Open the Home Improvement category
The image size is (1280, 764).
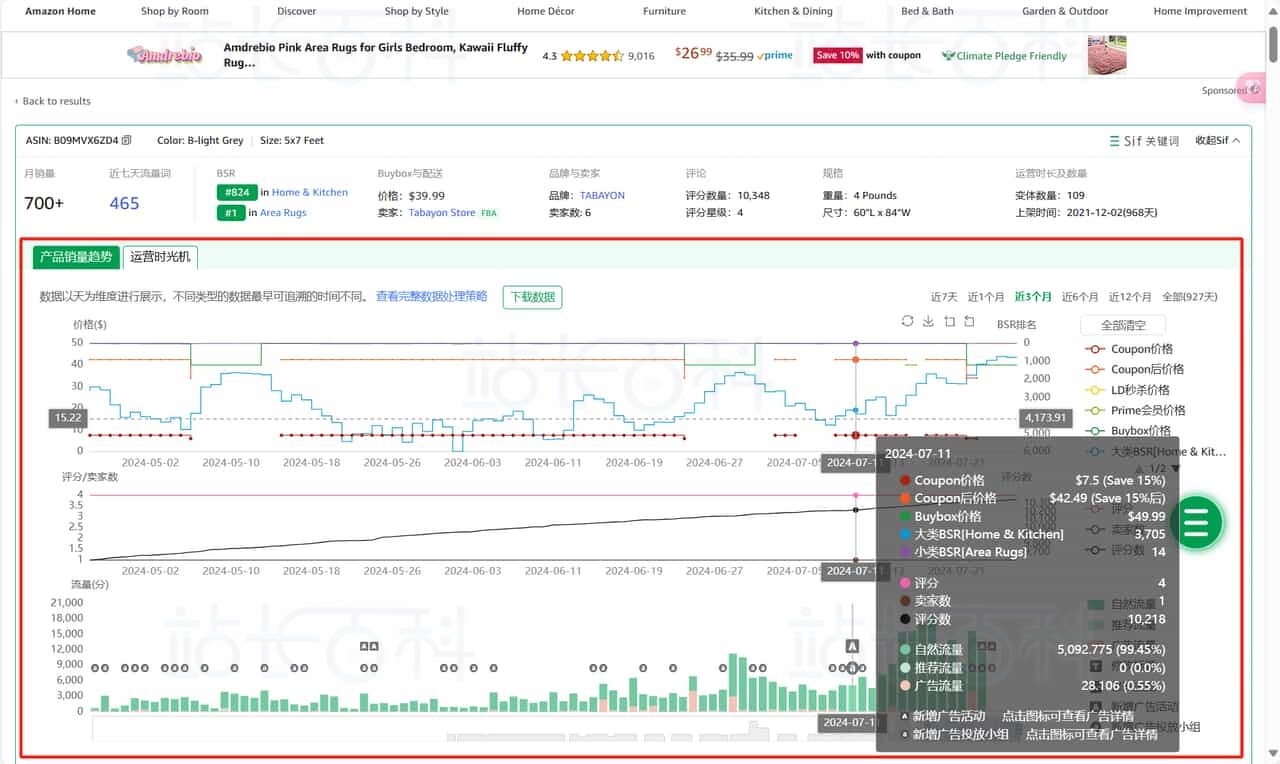pos(1201,12)
